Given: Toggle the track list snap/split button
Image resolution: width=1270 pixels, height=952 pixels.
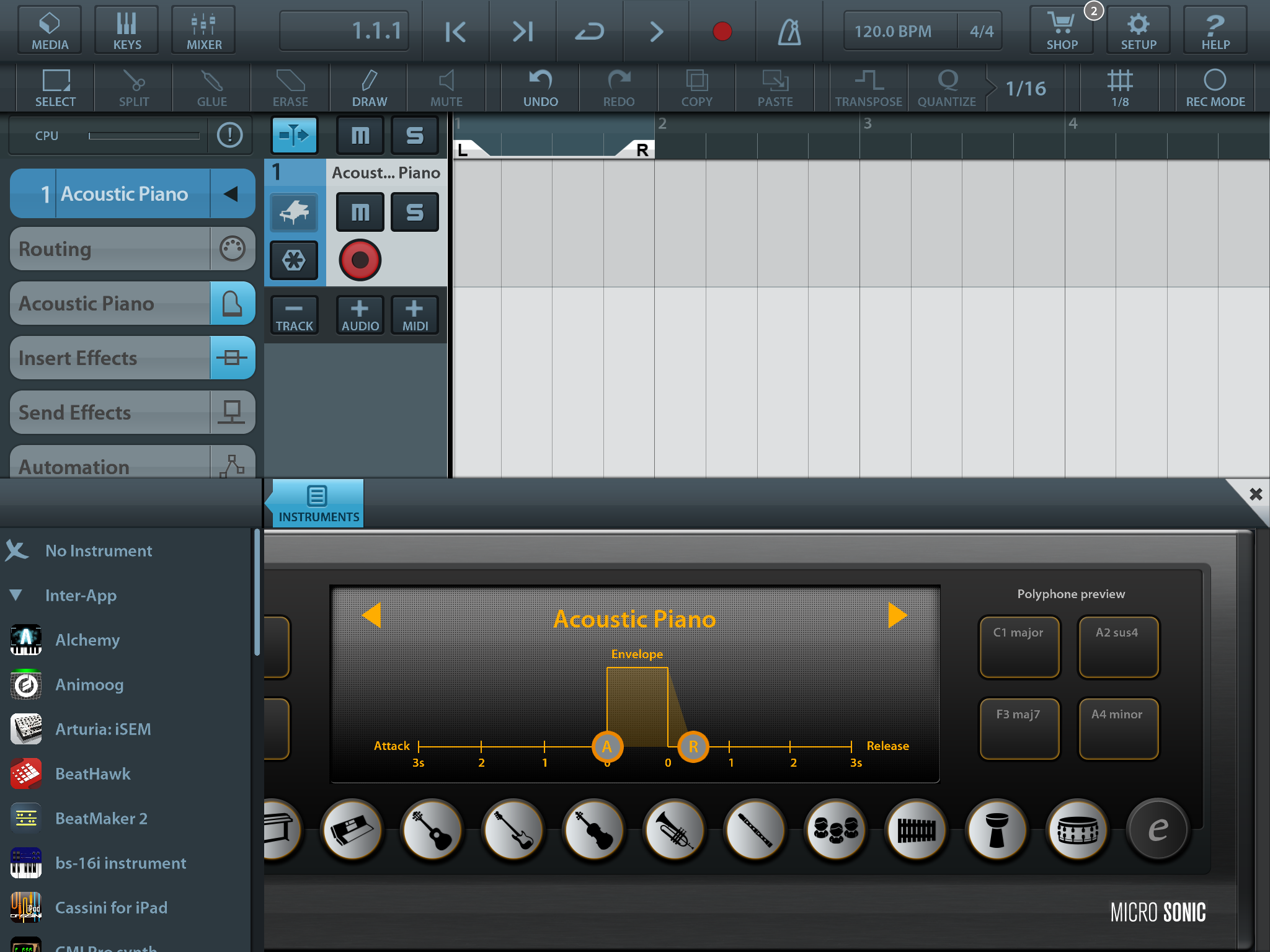Looking at the screenshot, I should tap(295, 135).
